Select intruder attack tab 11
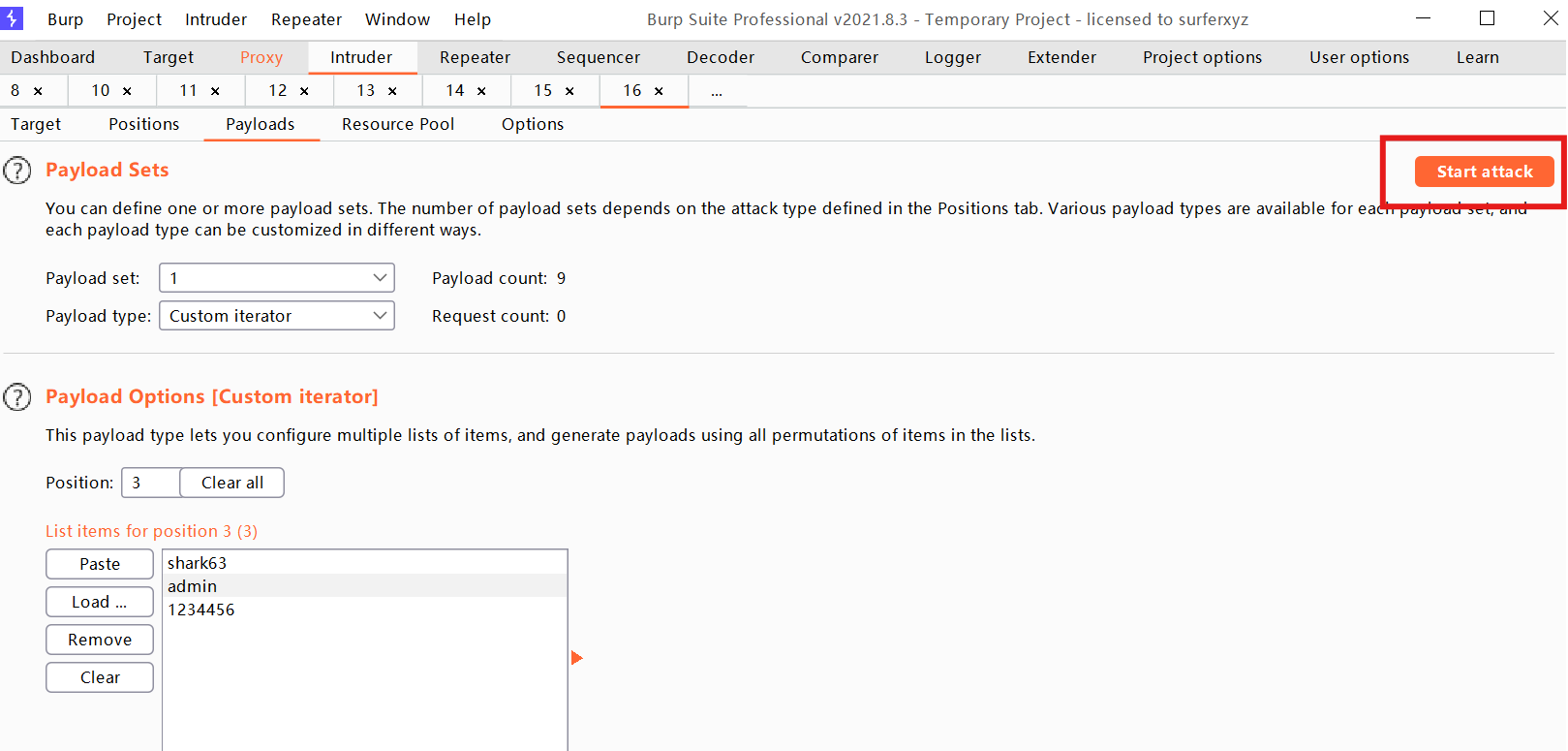 coord(189,90)
